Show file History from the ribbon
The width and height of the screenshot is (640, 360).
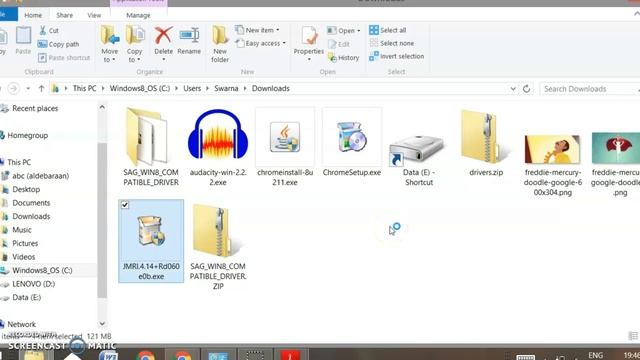tap(344, 58)
